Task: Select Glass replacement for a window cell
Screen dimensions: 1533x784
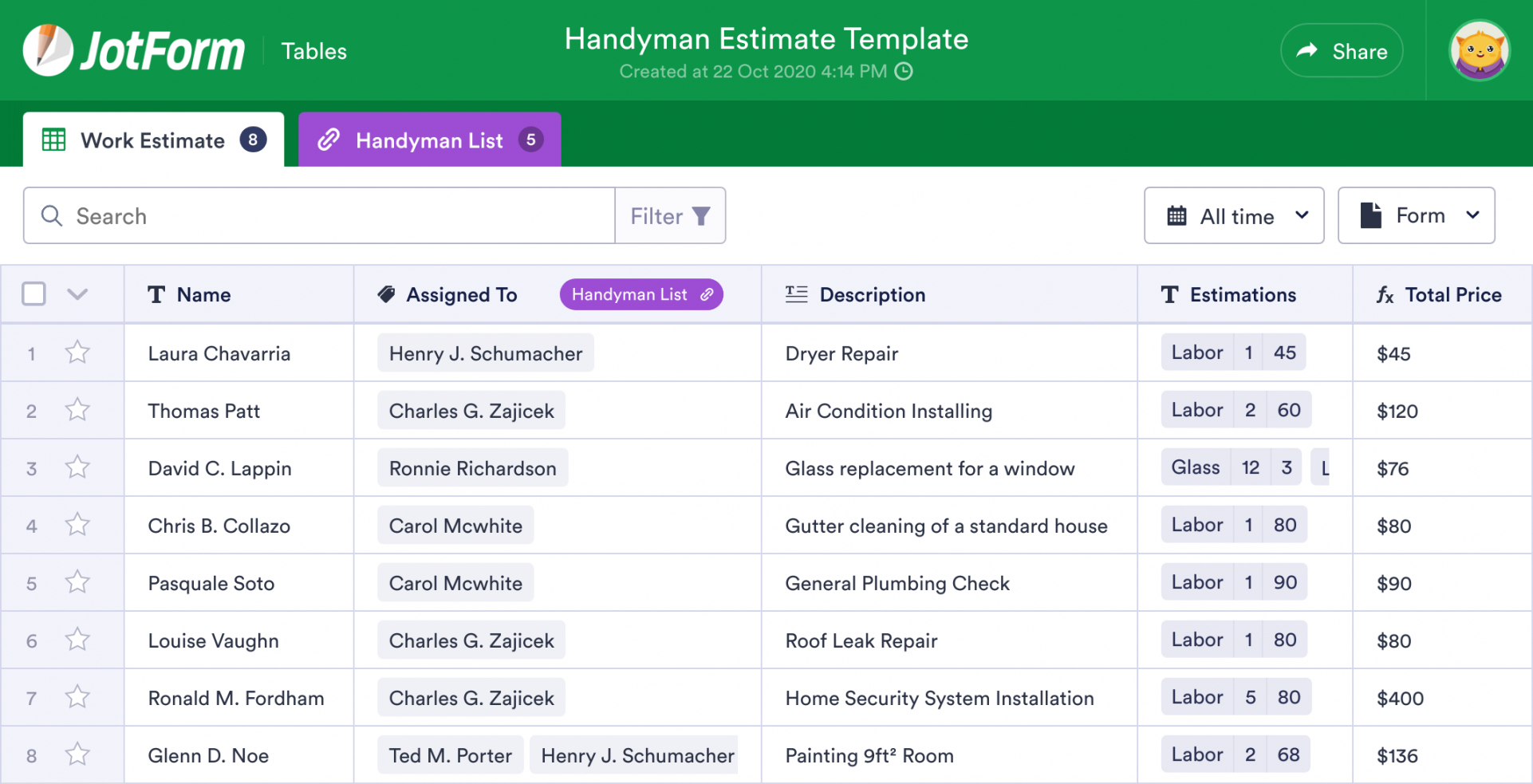Action: click(949, 468)
